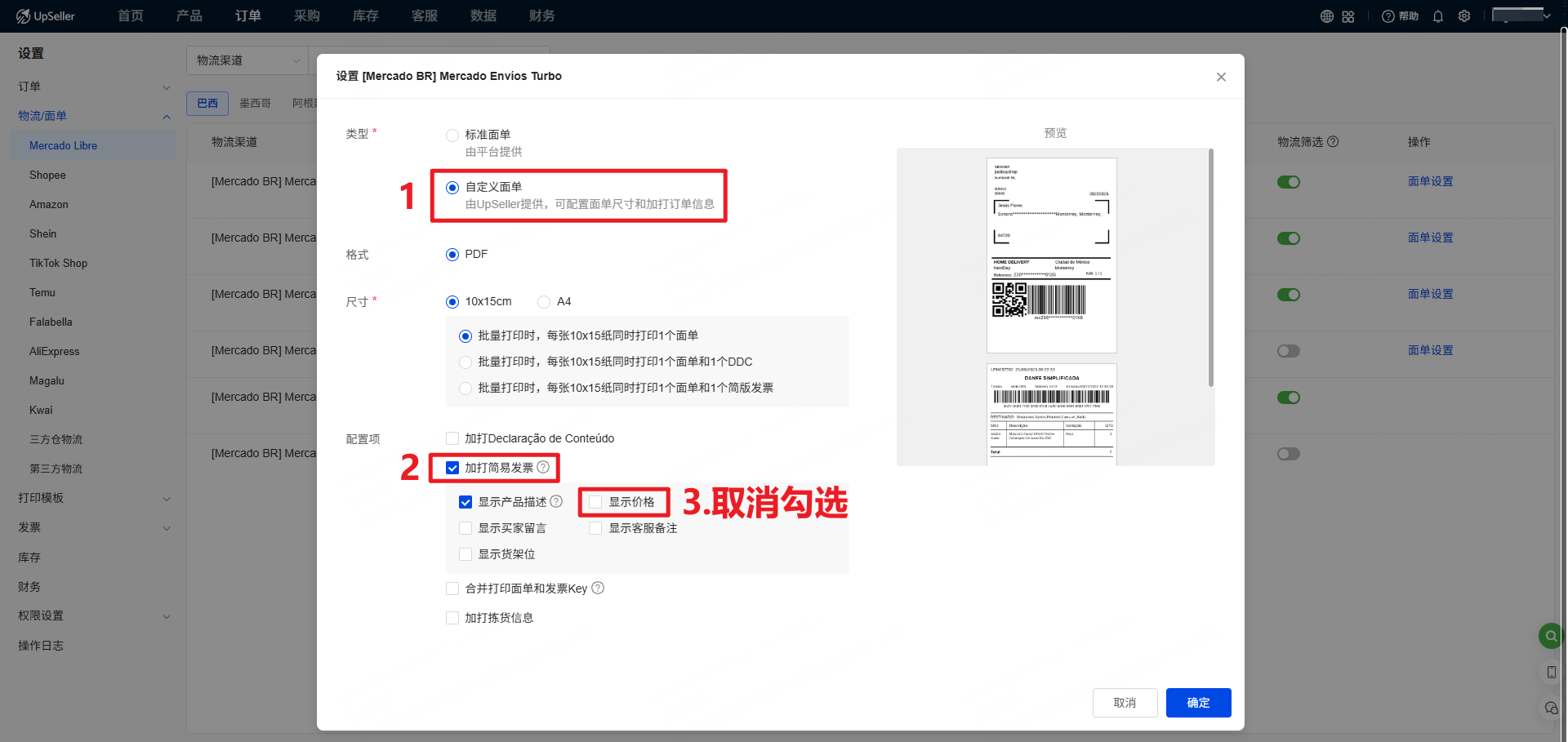Screen dimensions: 1568x742
Task: Click the preview panel scrollbar
Action: [1210, 269]
